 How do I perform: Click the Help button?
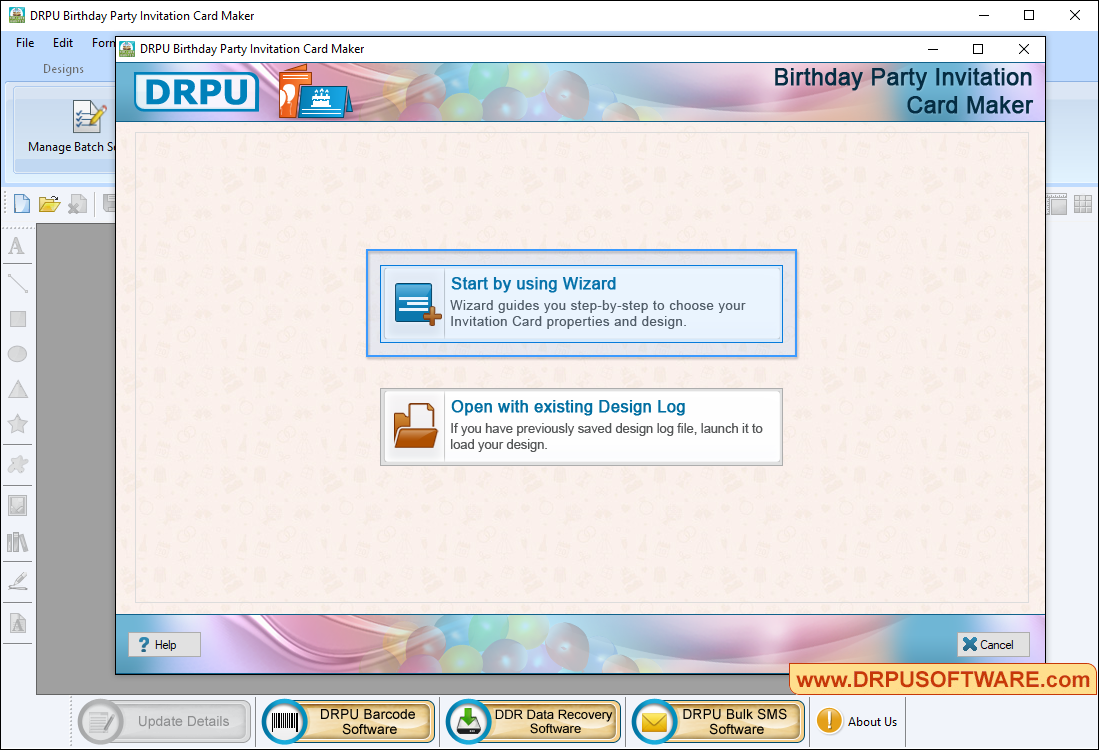pyautogui.click(x=163, y=644)
